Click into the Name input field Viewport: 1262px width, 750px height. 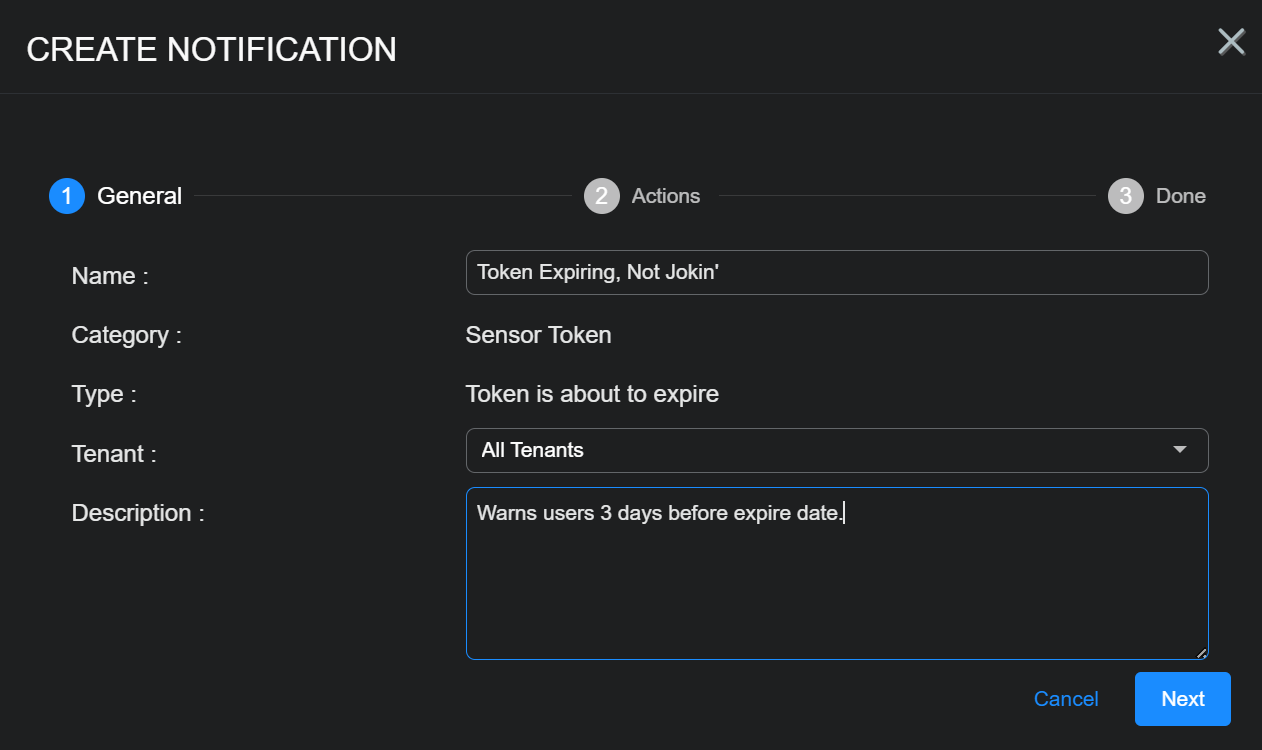click(836, 273)
